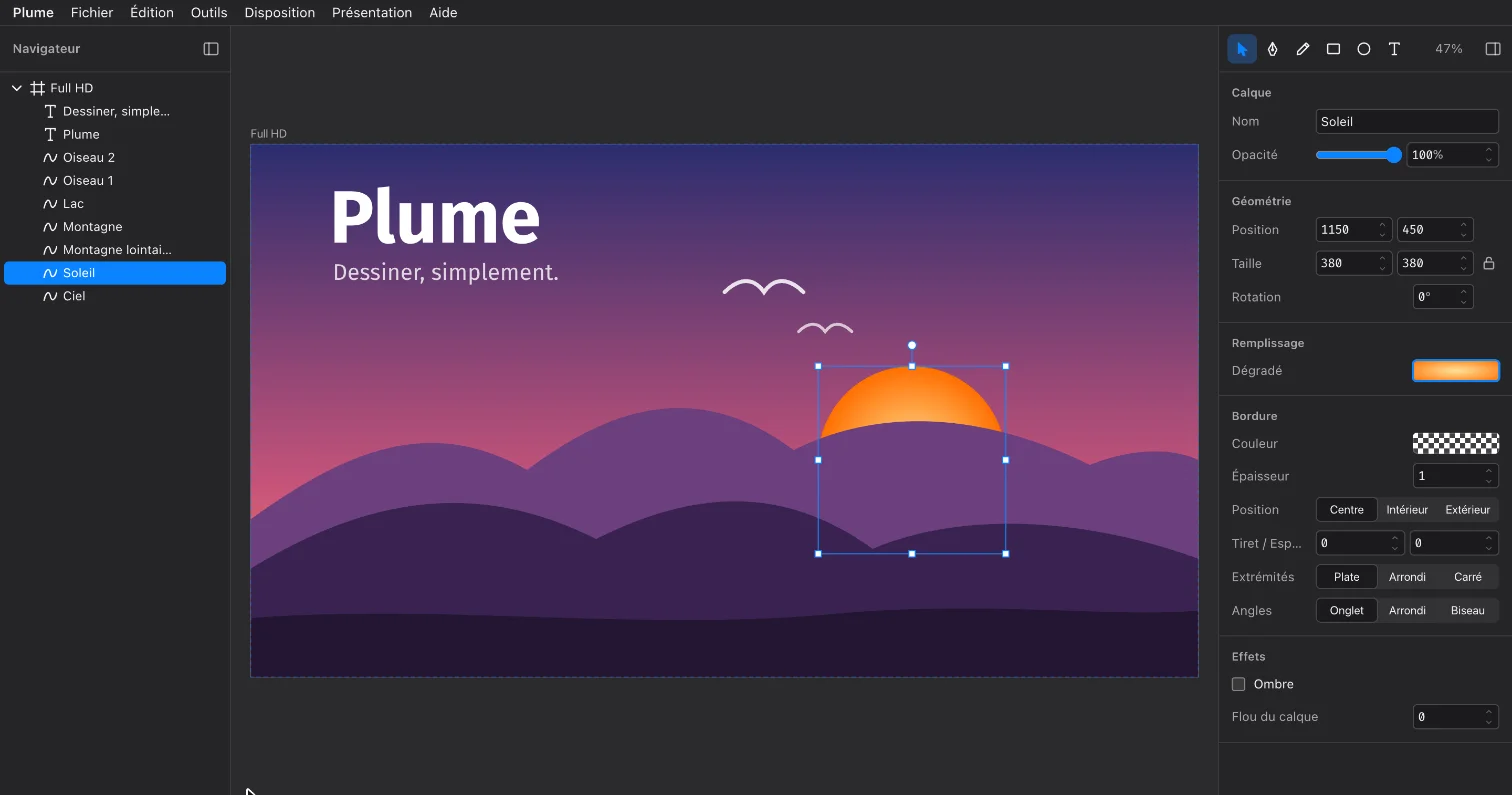Viewport: 1512px width, 795px height.
Task: Click the Nom field containing Soleil
Action: tap(1407, 122)
